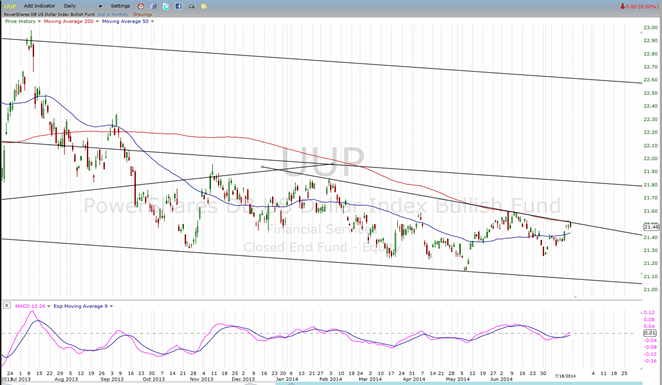Screen dimensions: 662x385
Task: Close the MACD indicator panel
Action: 7,305
